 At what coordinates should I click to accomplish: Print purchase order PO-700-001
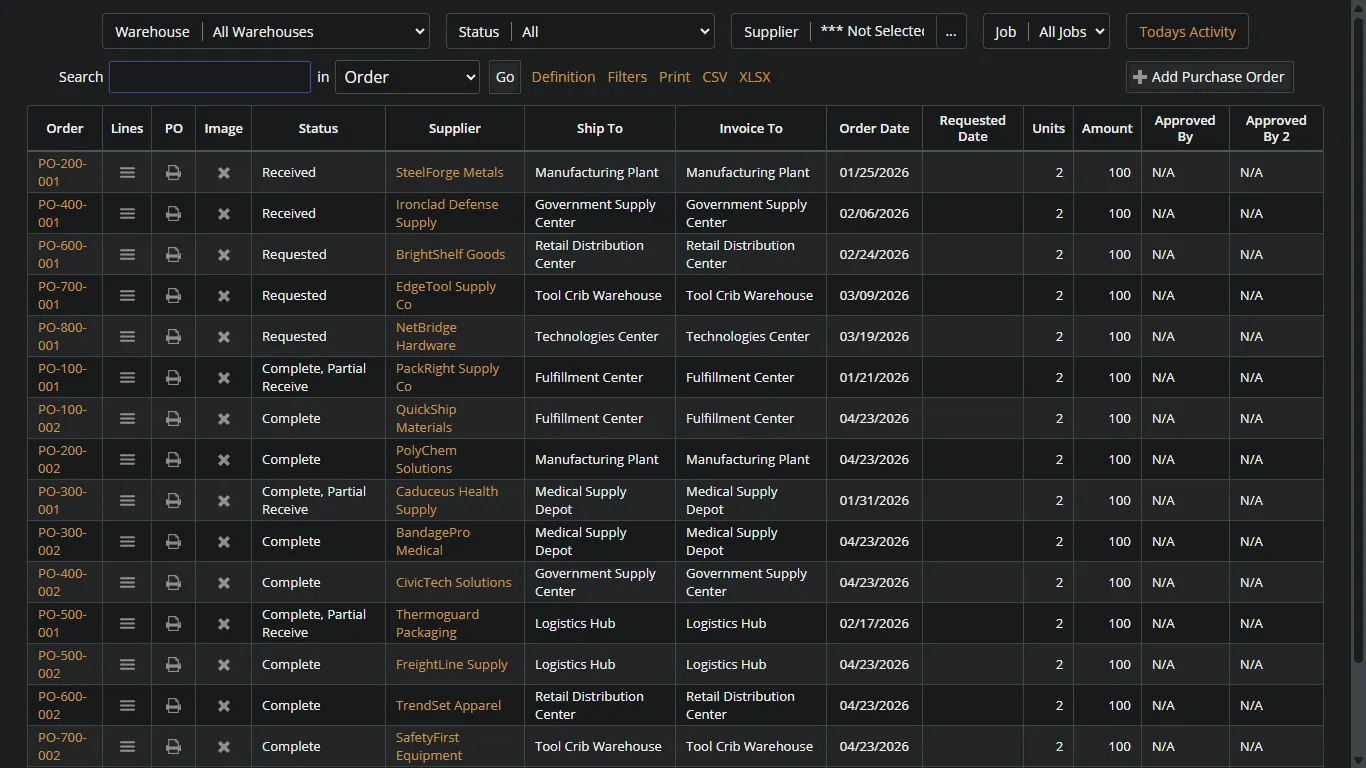[173, 296]
